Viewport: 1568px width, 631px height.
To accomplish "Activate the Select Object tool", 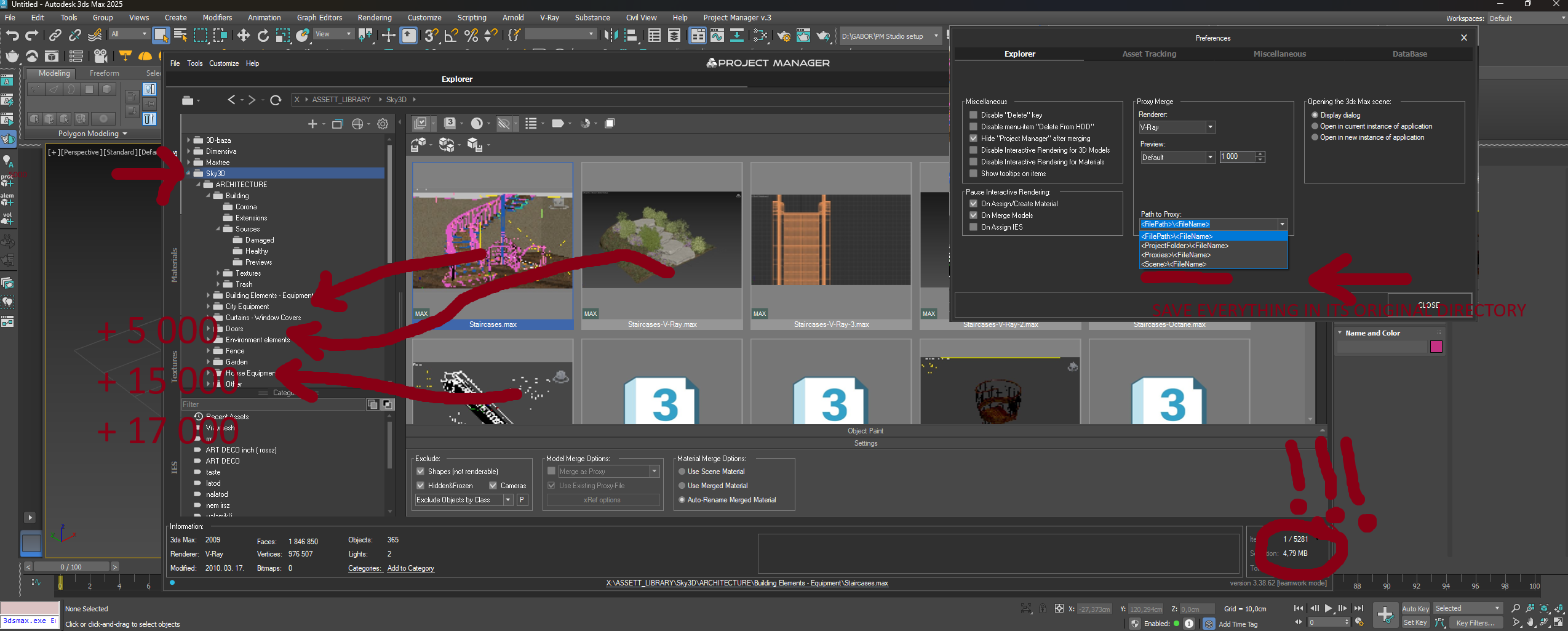I will pyautogui.click(x=161, y=35).
